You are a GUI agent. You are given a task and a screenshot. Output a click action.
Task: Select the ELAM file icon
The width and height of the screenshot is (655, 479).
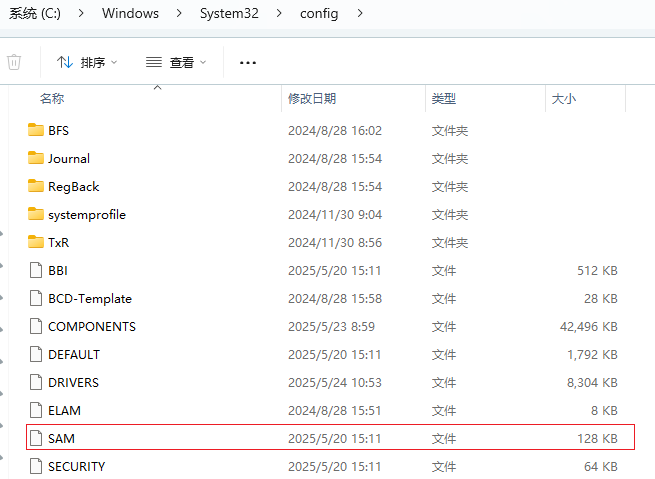(36, 410)
